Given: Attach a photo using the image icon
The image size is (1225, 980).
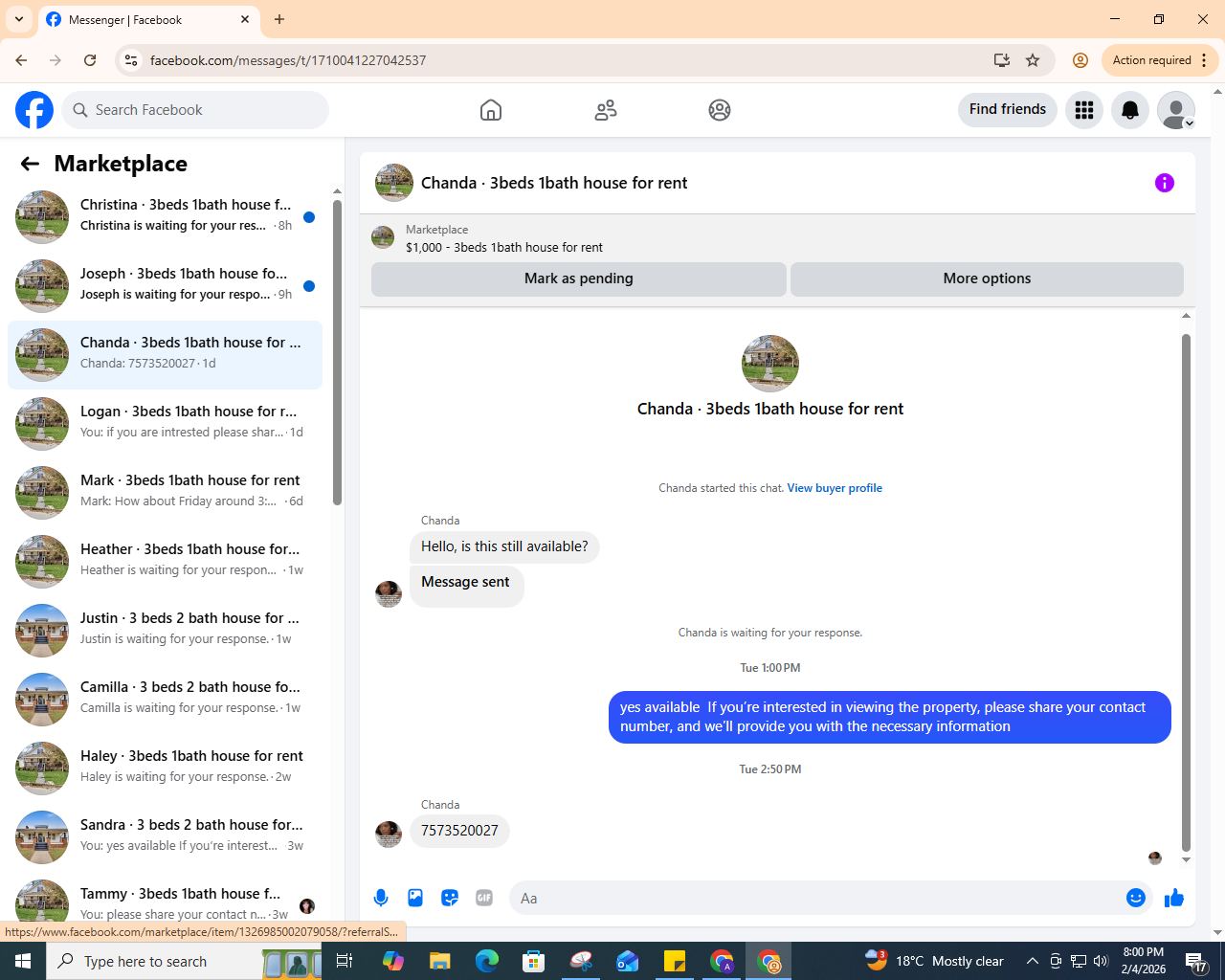Looking at the screenshot, I should (415, 898).
